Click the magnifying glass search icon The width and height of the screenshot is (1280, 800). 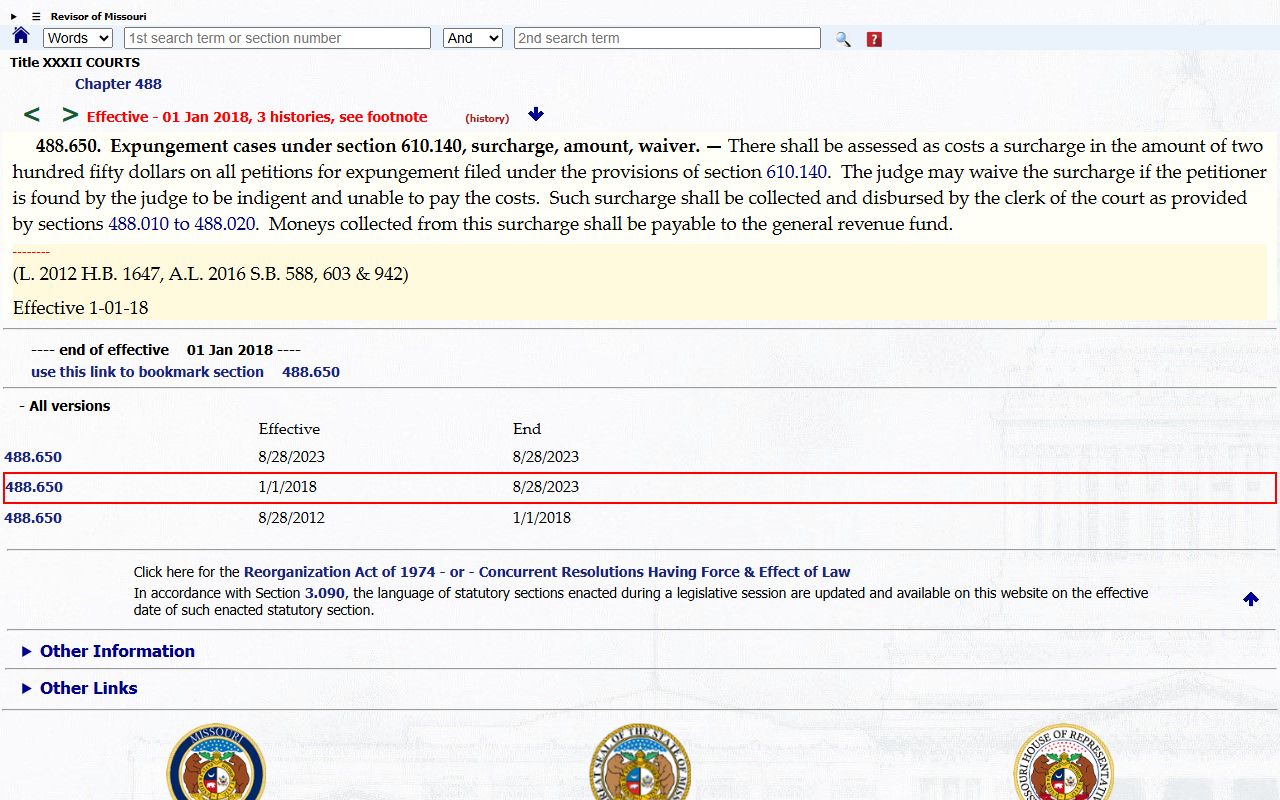pos(843,39)
